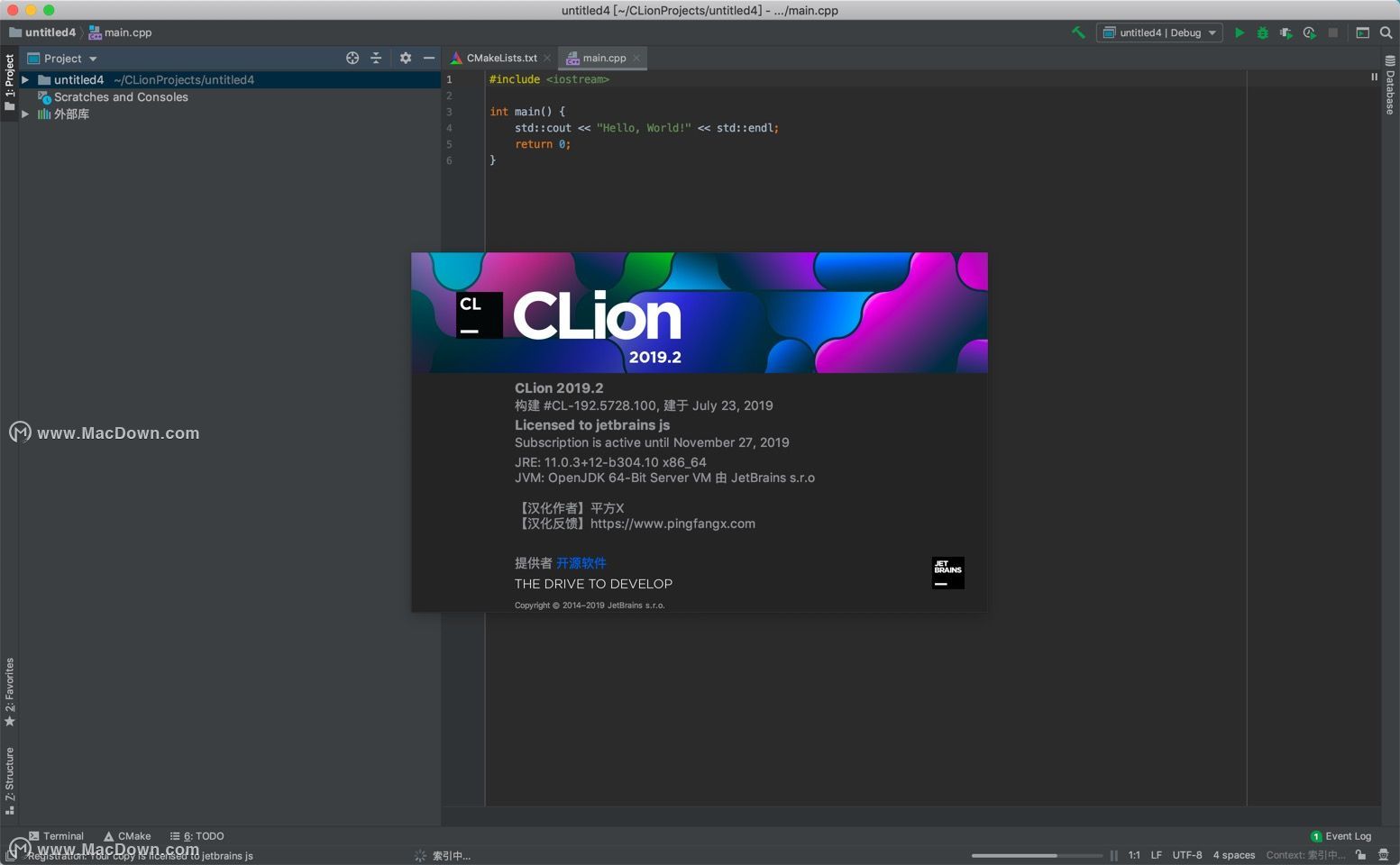The height and width of the screenshot is (865, 1400).
Task: Click the untitled4 breadcrumb in navigation bar
Action: [42, 32]
